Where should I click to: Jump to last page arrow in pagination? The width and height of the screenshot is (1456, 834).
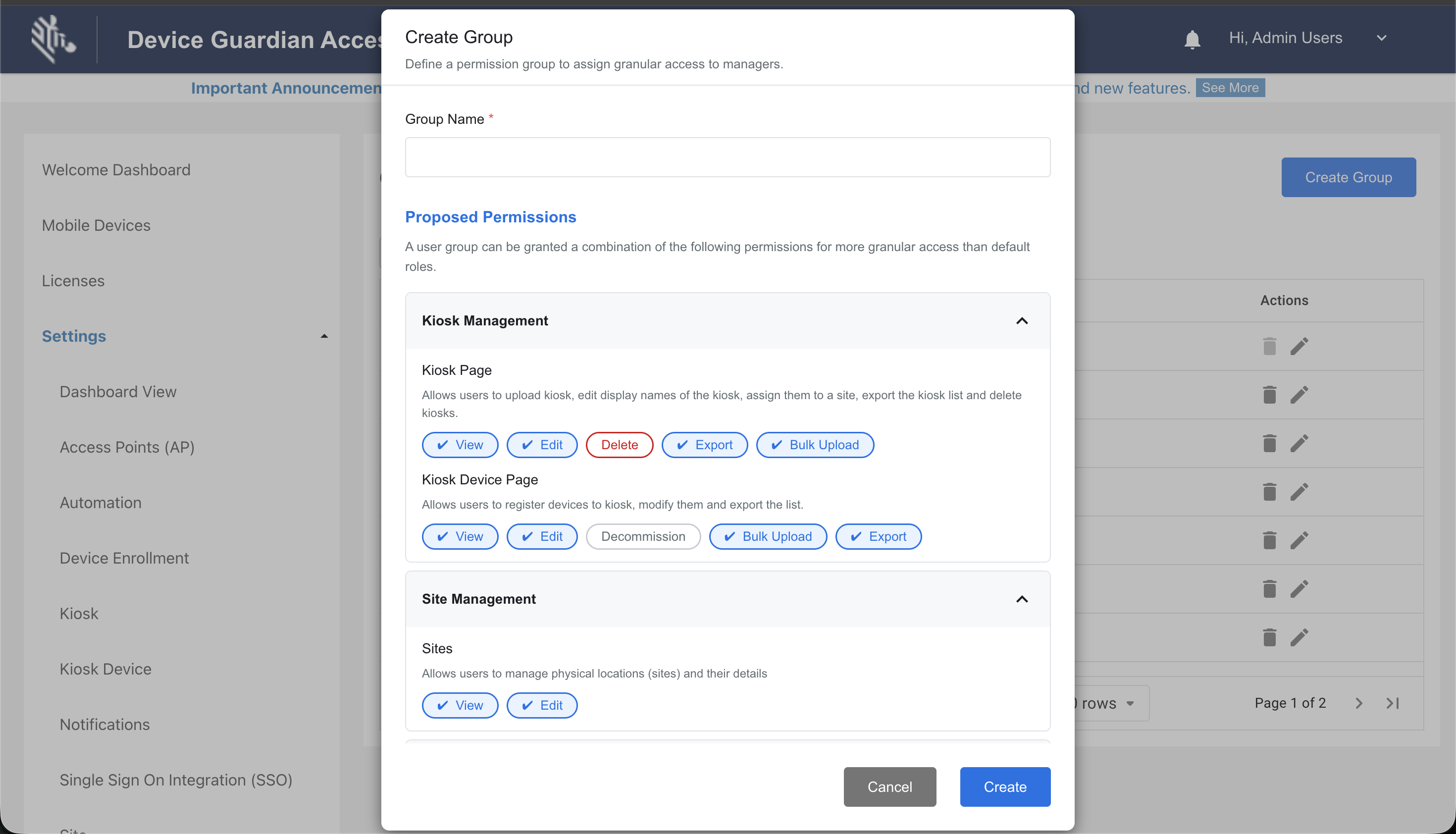tap(1393, 703)
